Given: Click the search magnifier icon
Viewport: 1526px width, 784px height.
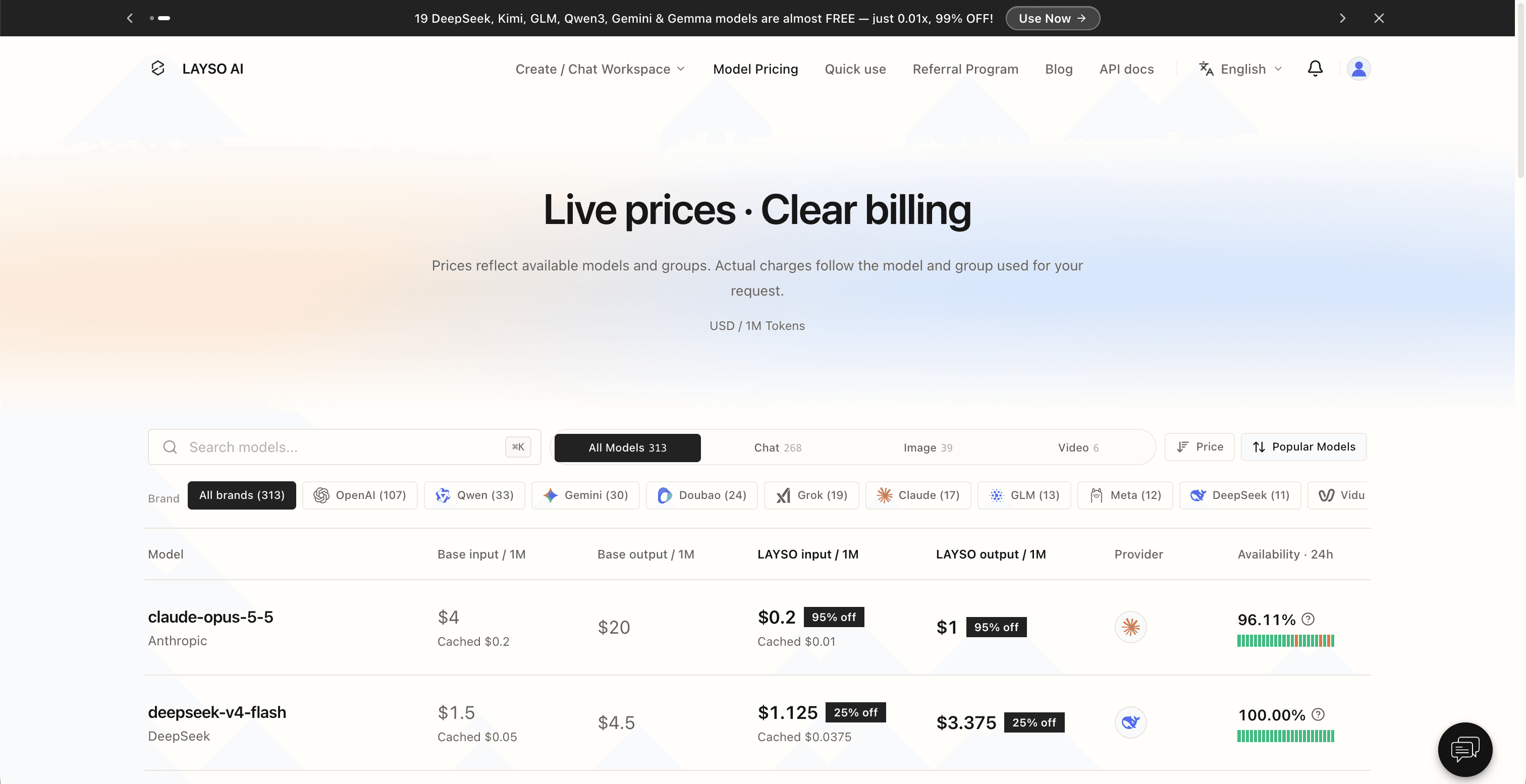Looking at the screenshot, I should 170,447.
